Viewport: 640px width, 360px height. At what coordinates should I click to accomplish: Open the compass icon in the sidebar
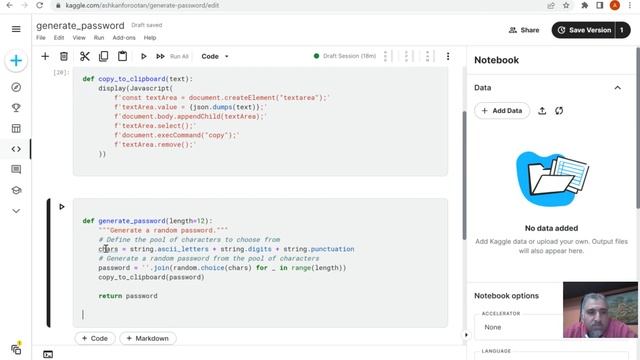16,87
